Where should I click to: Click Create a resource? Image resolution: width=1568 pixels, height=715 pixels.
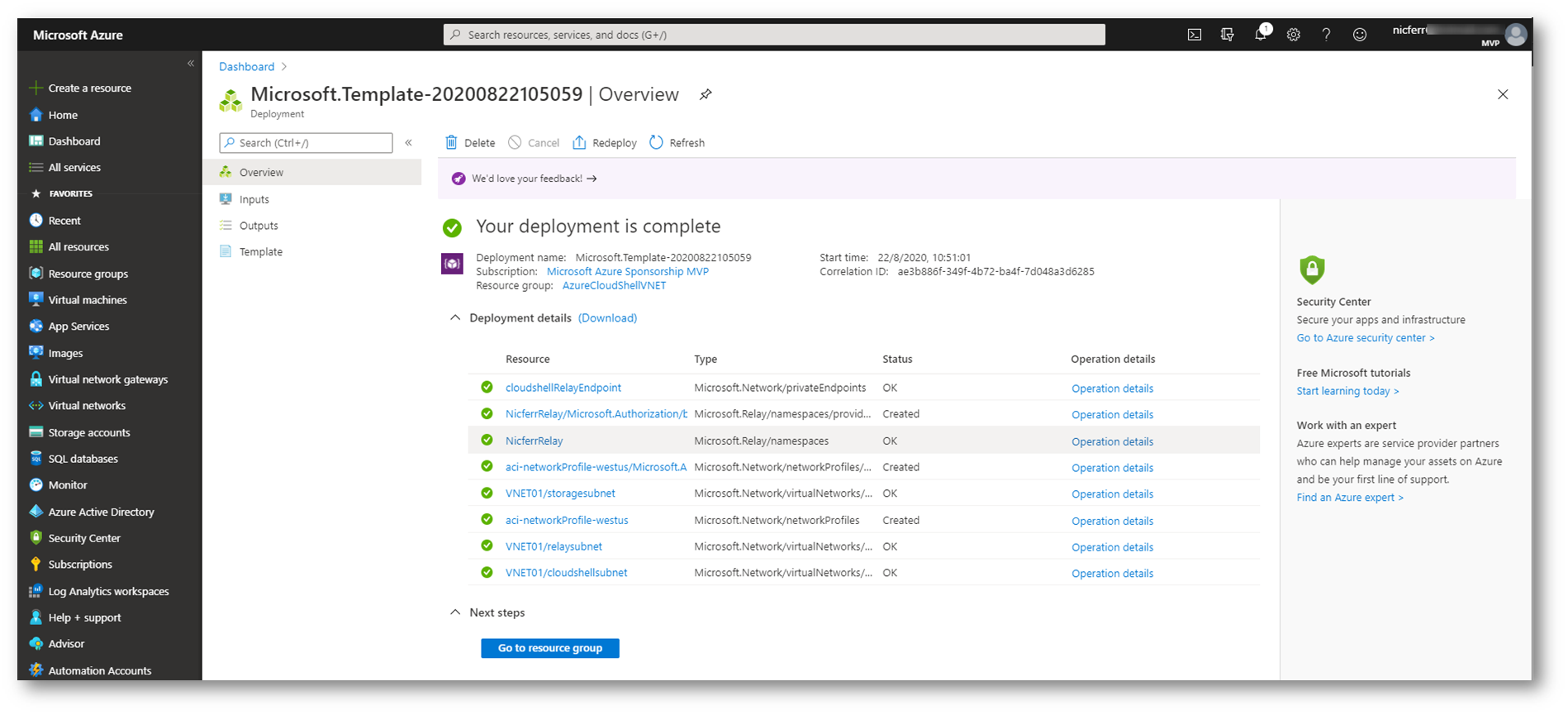(89, 88)
